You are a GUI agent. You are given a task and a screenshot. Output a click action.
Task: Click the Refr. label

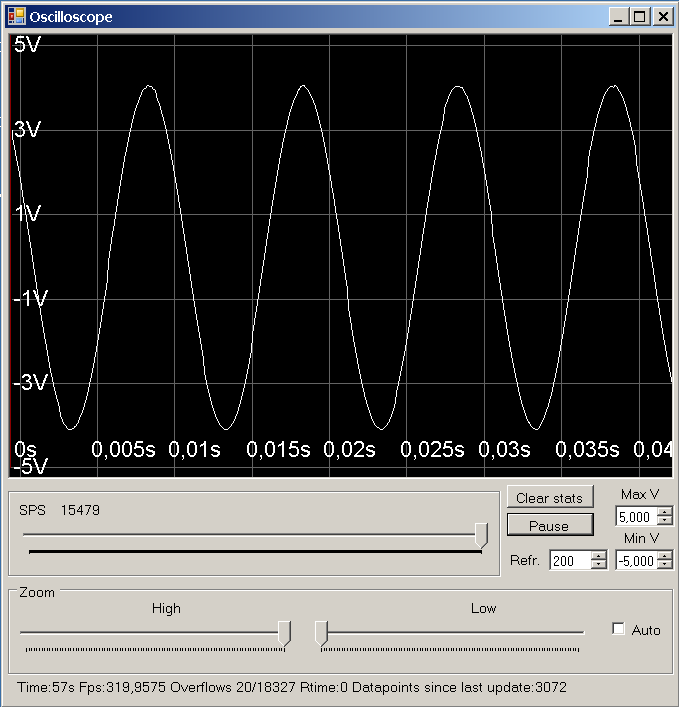[x=525, y=560]
